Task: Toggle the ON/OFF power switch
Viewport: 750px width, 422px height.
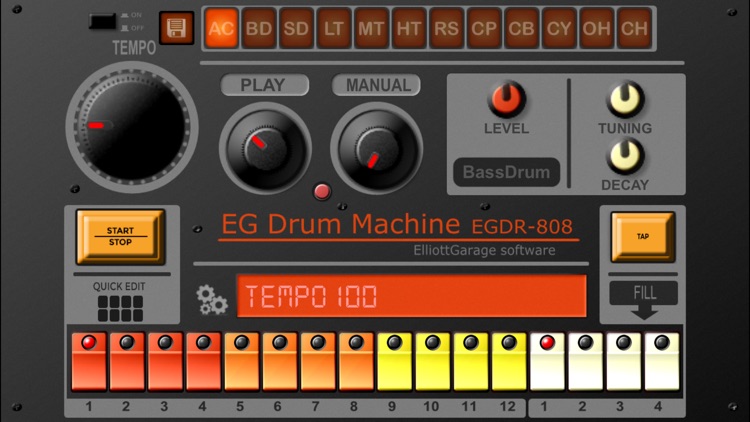Action: (102, 22)
